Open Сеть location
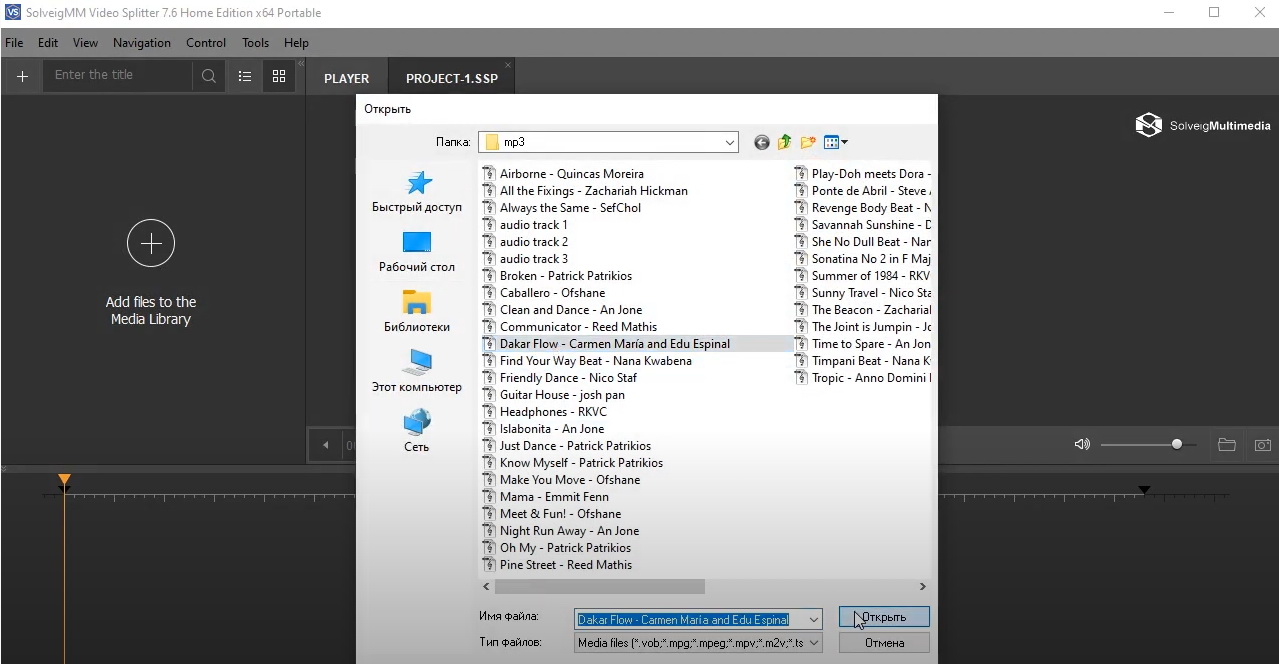 (x=417, y=432)
